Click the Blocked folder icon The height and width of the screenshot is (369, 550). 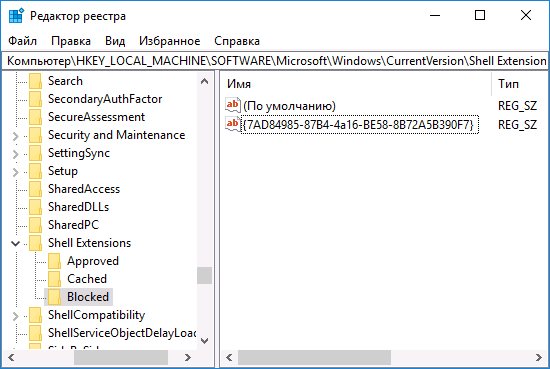(x=54, y=297)
